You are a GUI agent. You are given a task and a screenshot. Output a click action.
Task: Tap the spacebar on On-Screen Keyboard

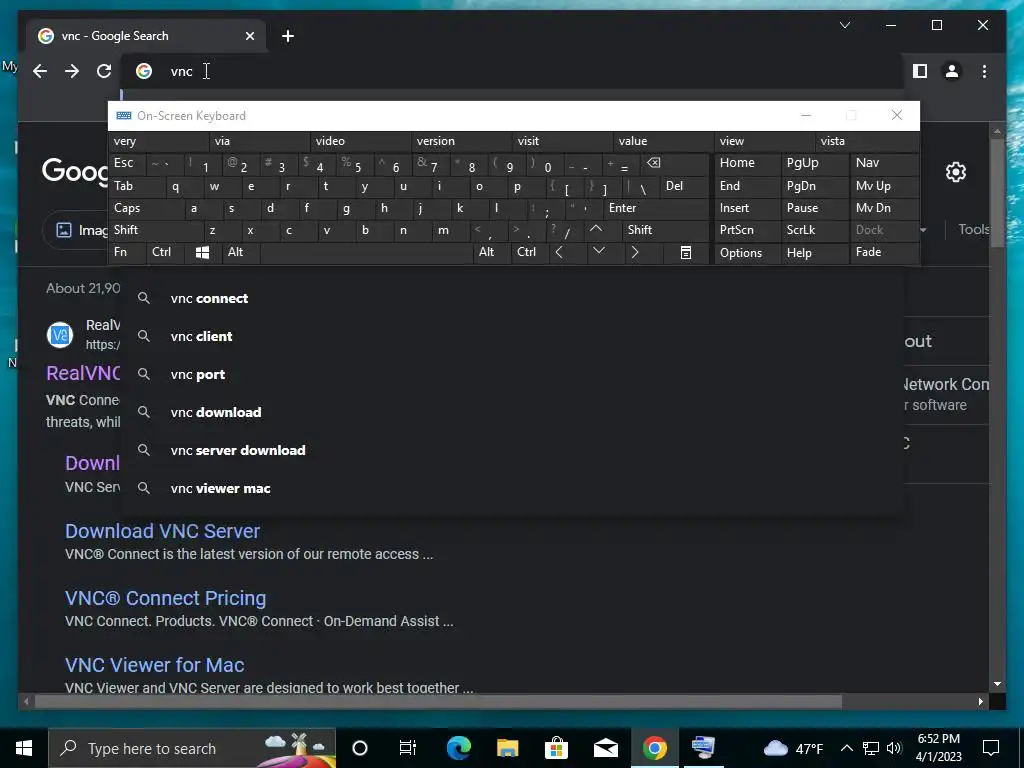pyautogui.click(x=366, y=252)
